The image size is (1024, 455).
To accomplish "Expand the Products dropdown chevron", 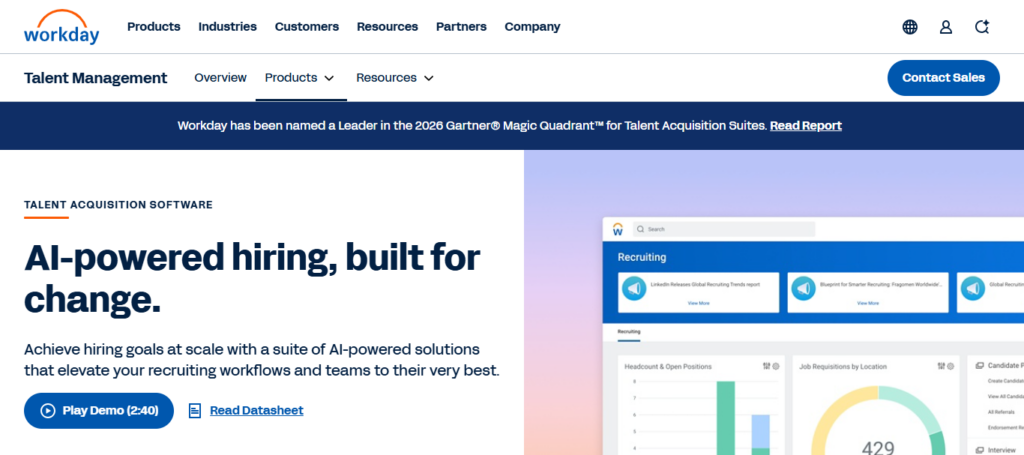I will [x=329, y=78].
